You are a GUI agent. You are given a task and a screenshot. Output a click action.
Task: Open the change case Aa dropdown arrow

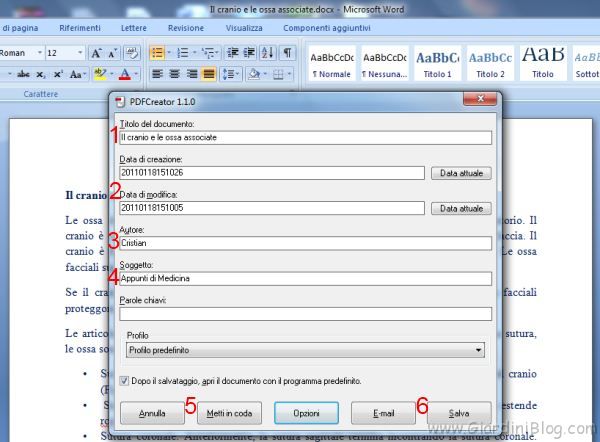tap(85, 74)
